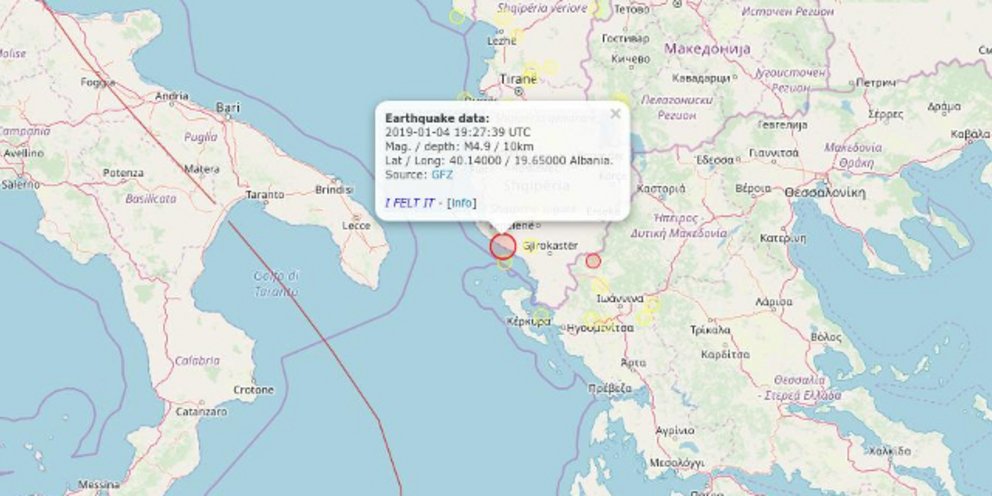This screenshot has width=992, height=496.
Task: Click the Θεσσαλονίκη city label
Action: click(x=824, y=193)
